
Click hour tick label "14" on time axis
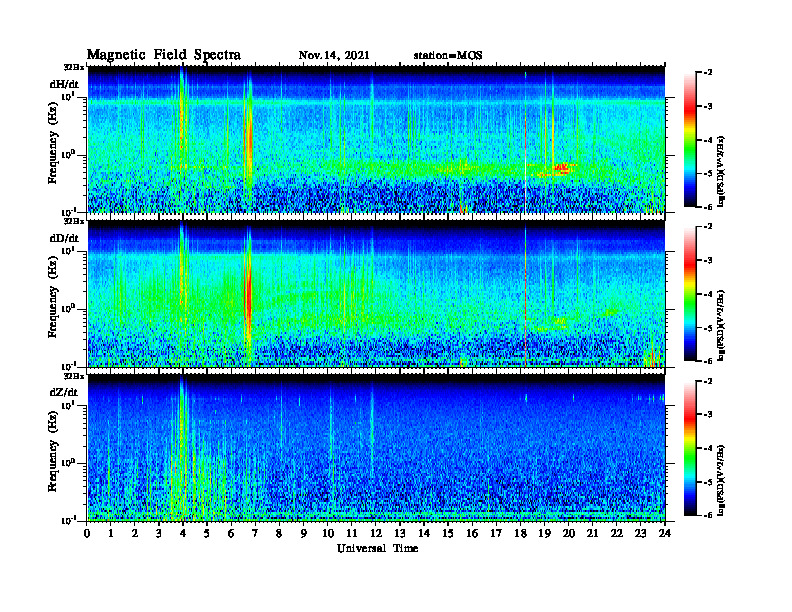coord(424,533)
